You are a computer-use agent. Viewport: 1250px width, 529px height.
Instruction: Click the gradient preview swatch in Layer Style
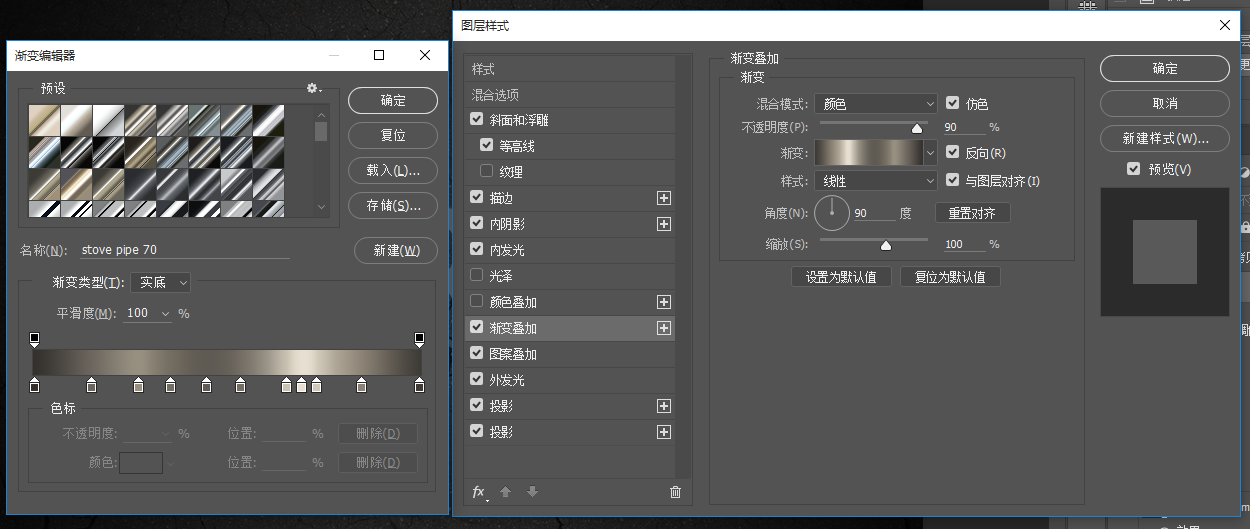(x=869, y=153)
